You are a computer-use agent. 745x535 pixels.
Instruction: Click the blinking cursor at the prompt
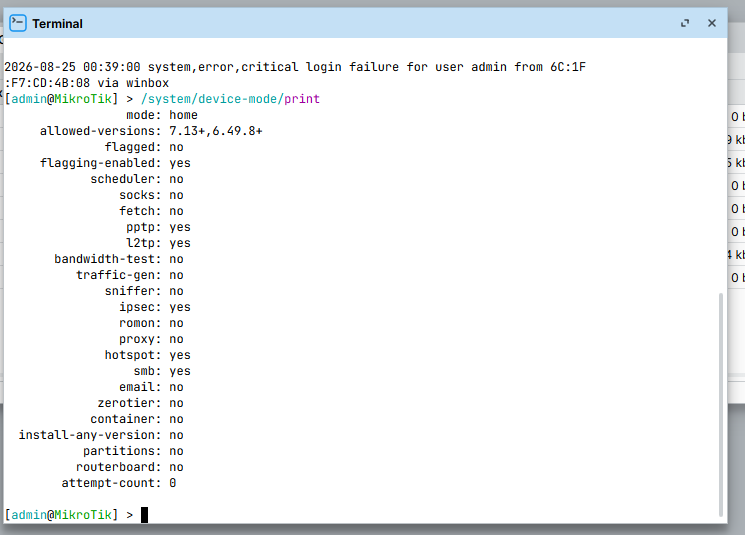[x=144, y=515]
